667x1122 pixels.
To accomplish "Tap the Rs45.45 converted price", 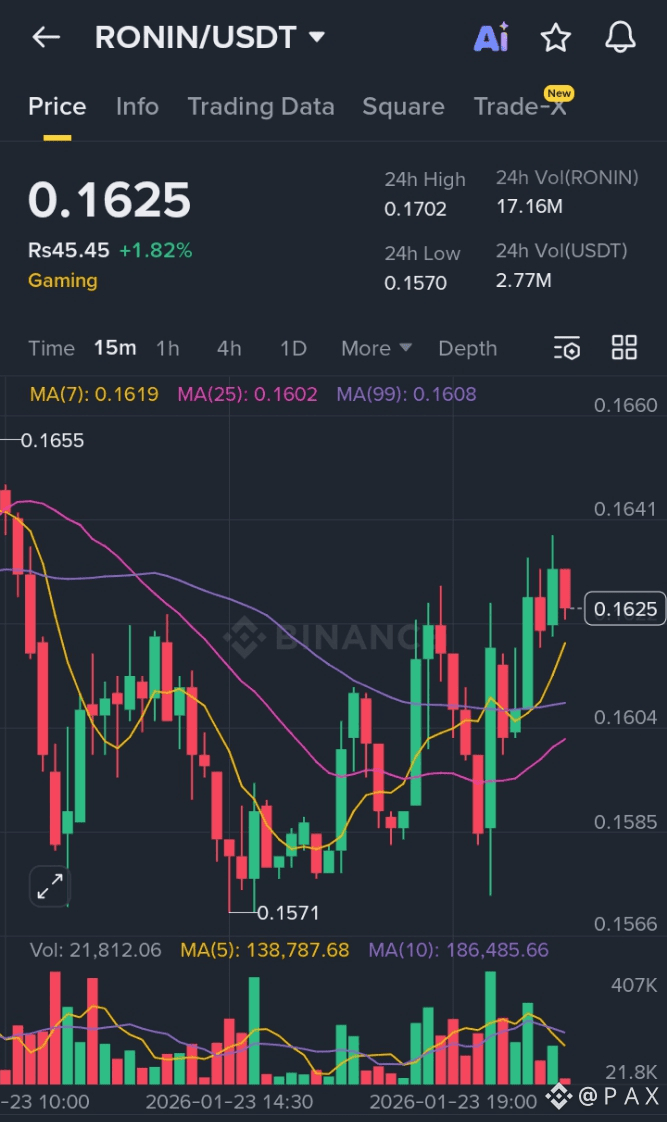I will [69, 250].
